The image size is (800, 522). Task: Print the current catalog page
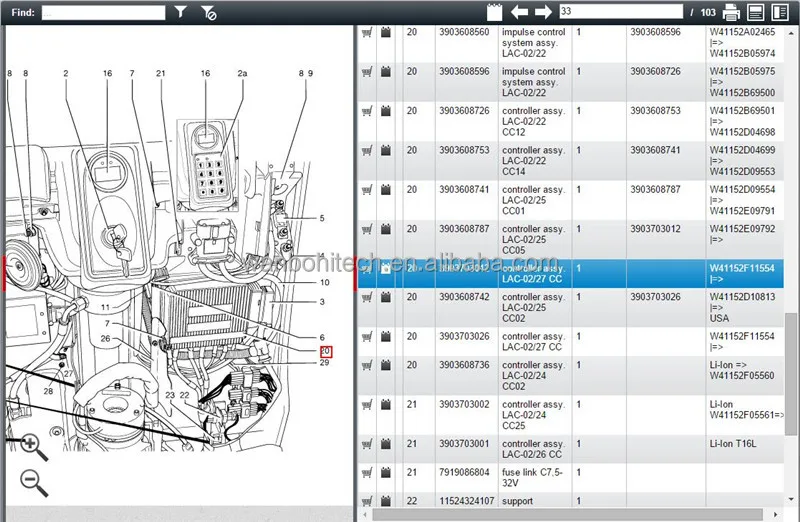(731, 12)
